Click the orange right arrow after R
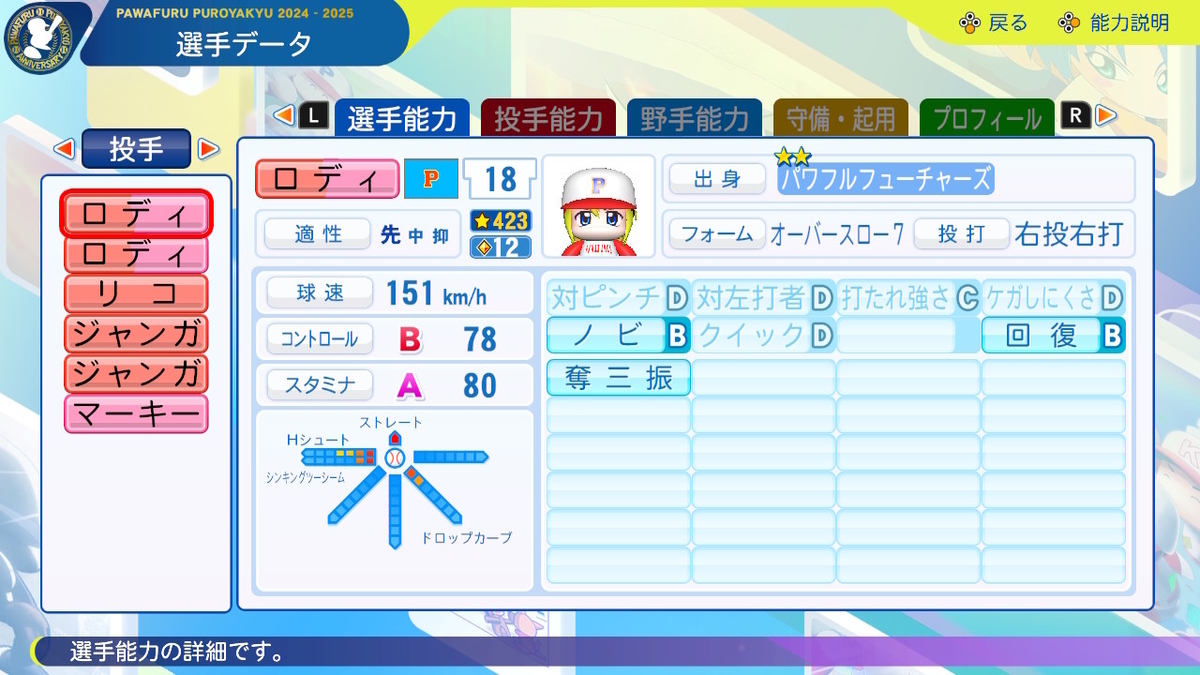 tap(1105, 116)
